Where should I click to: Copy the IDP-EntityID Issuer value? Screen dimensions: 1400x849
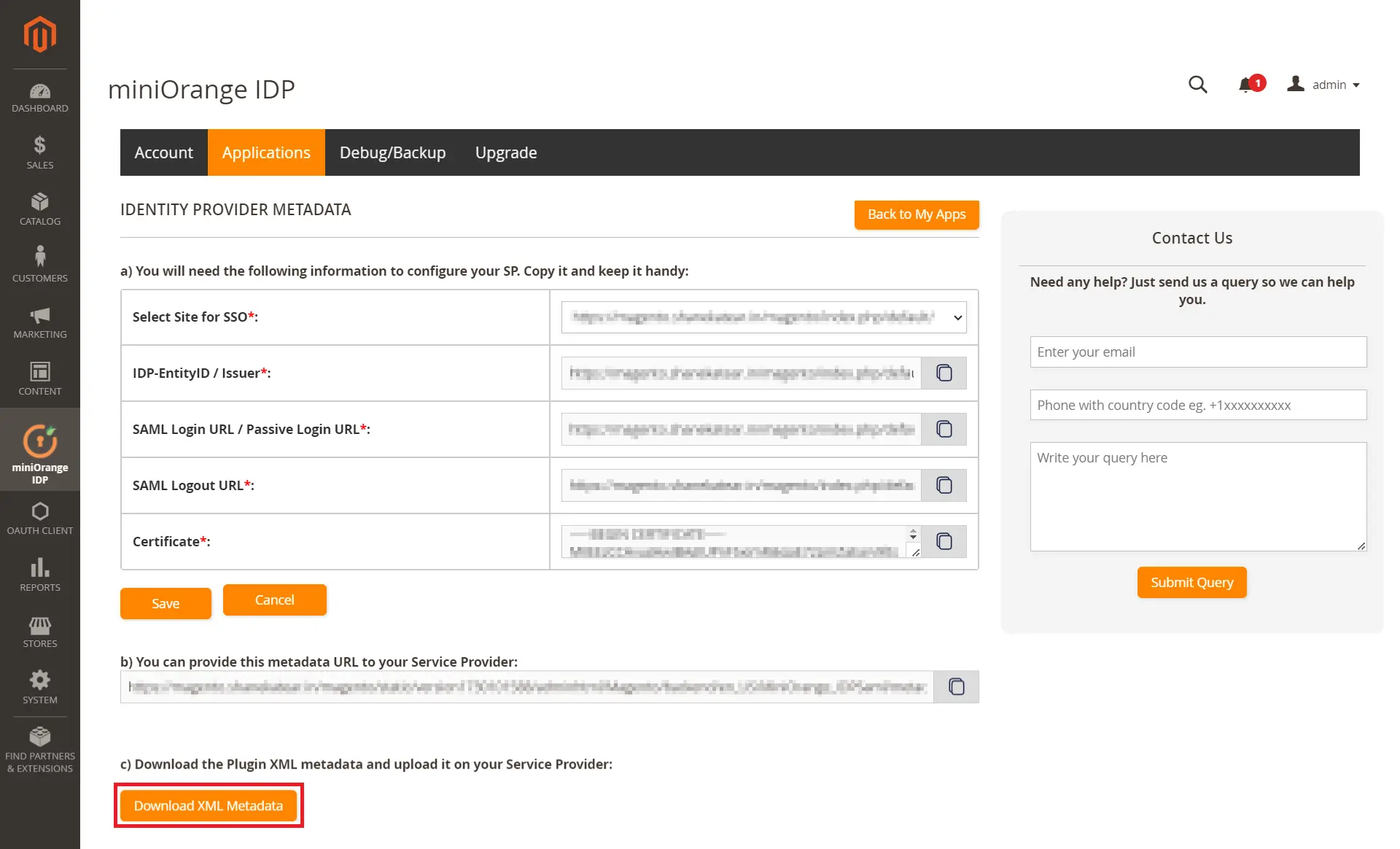click(943, 372)
